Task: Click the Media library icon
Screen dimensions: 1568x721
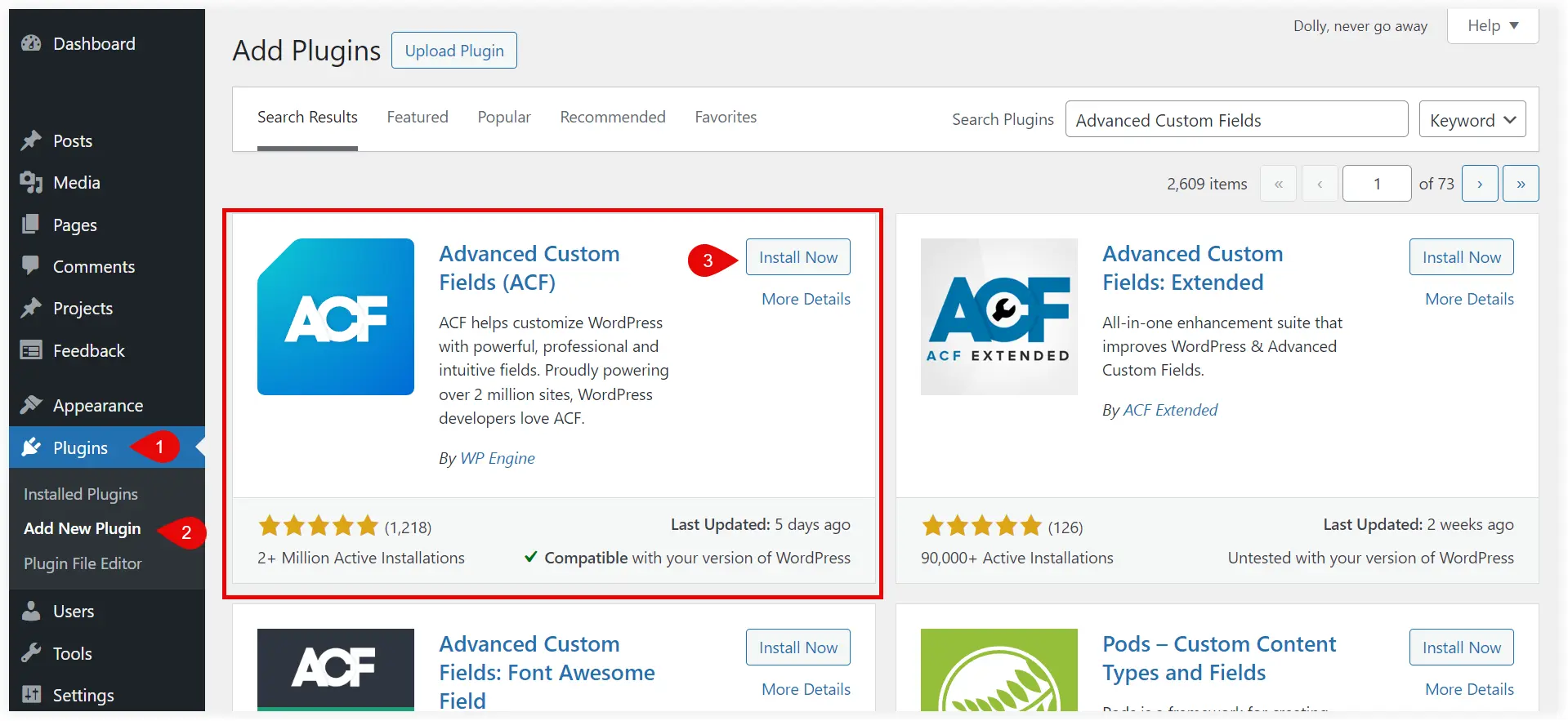Action: [31, 182]
